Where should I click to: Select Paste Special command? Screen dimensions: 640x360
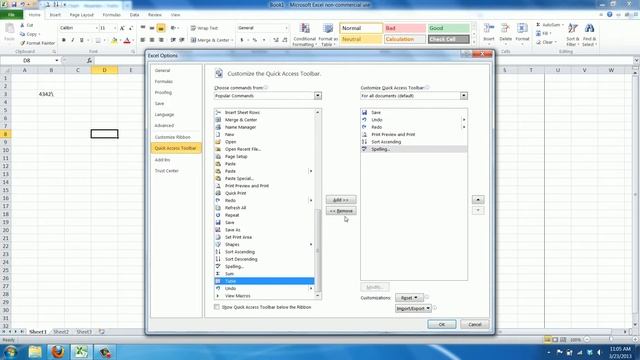264,178
